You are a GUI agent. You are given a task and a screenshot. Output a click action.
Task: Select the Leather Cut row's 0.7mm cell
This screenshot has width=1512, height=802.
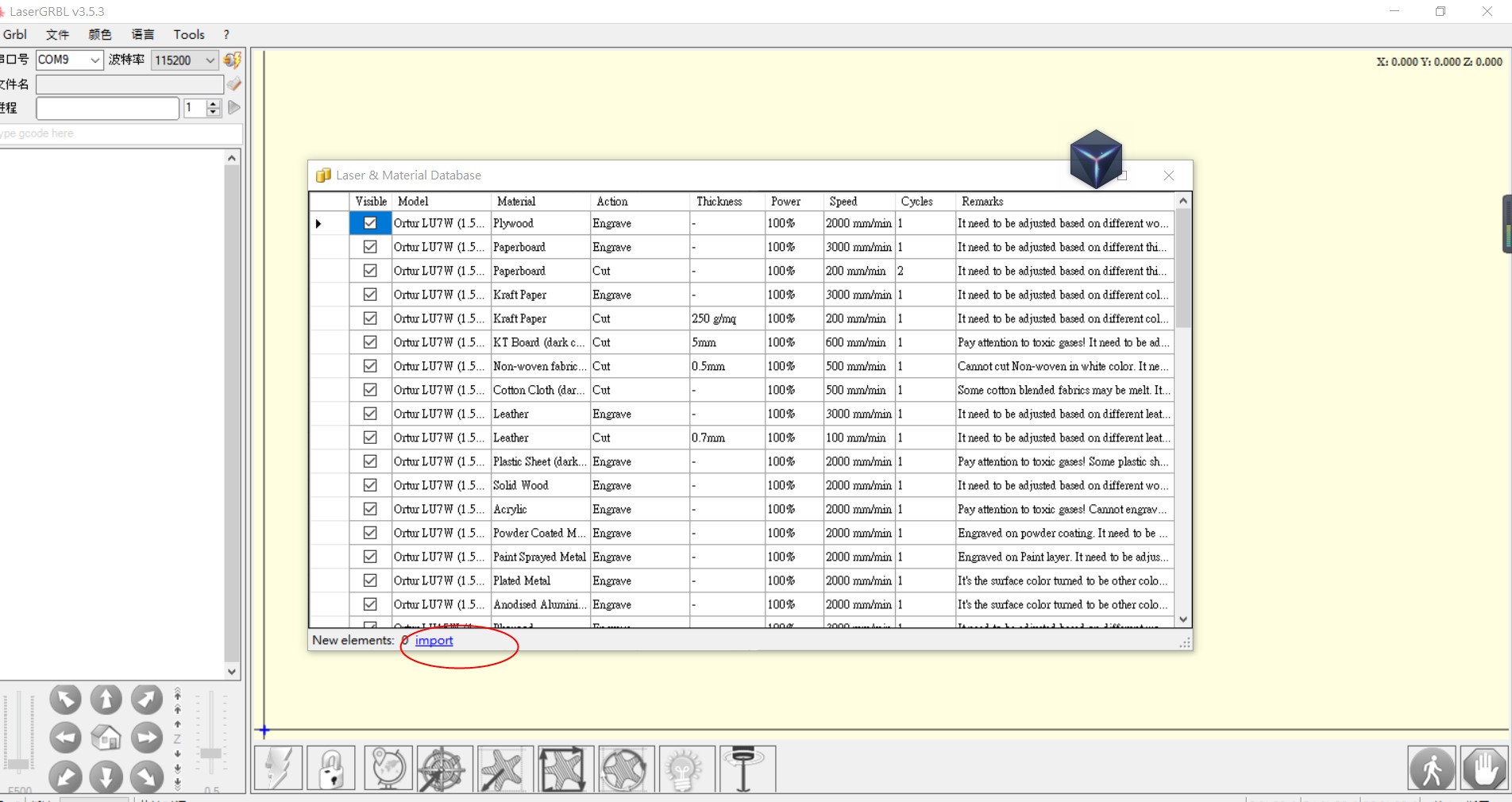[727, 438]
